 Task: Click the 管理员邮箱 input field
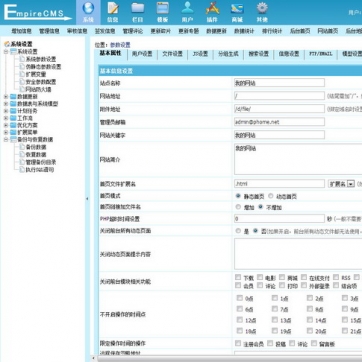(x=279, y=122)
